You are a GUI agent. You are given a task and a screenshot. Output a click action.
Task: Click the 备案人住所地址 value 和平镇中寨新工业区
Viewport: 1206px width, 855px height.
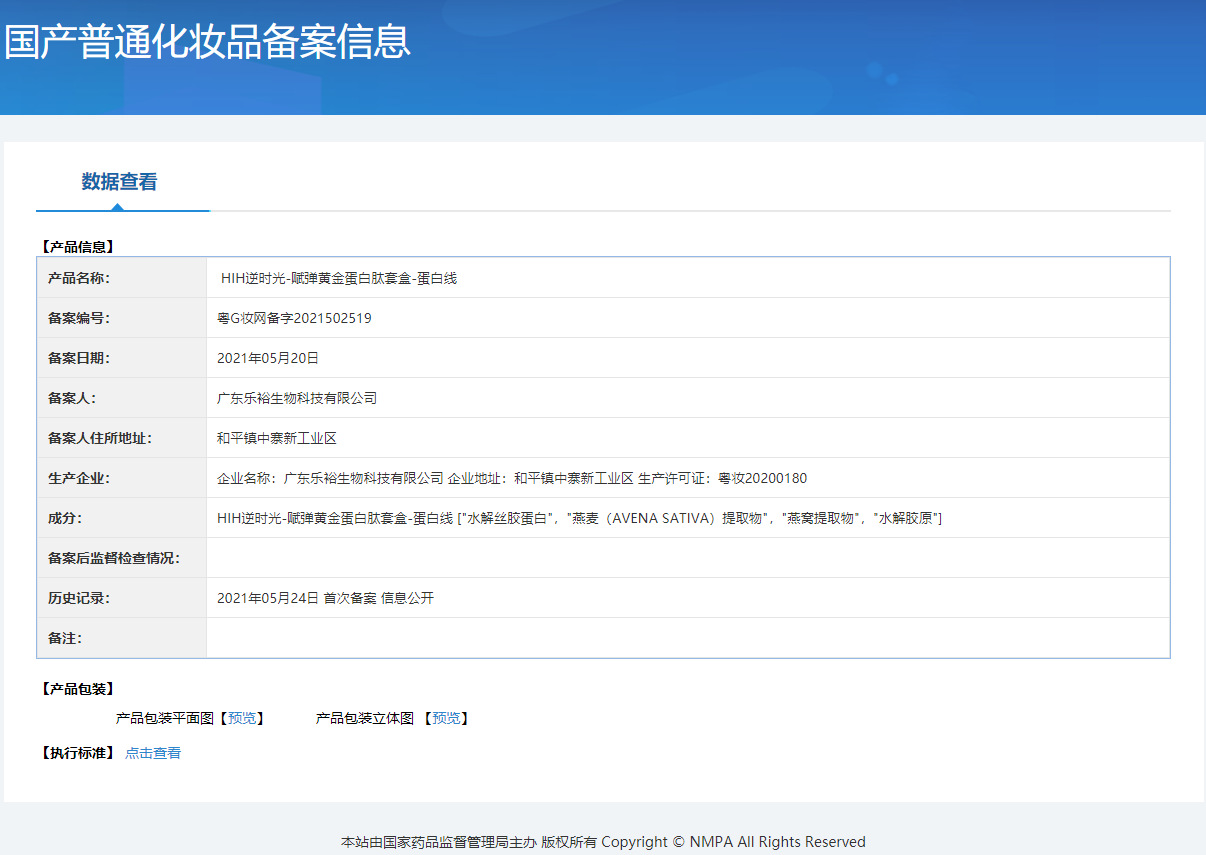[x=277, y=438]
